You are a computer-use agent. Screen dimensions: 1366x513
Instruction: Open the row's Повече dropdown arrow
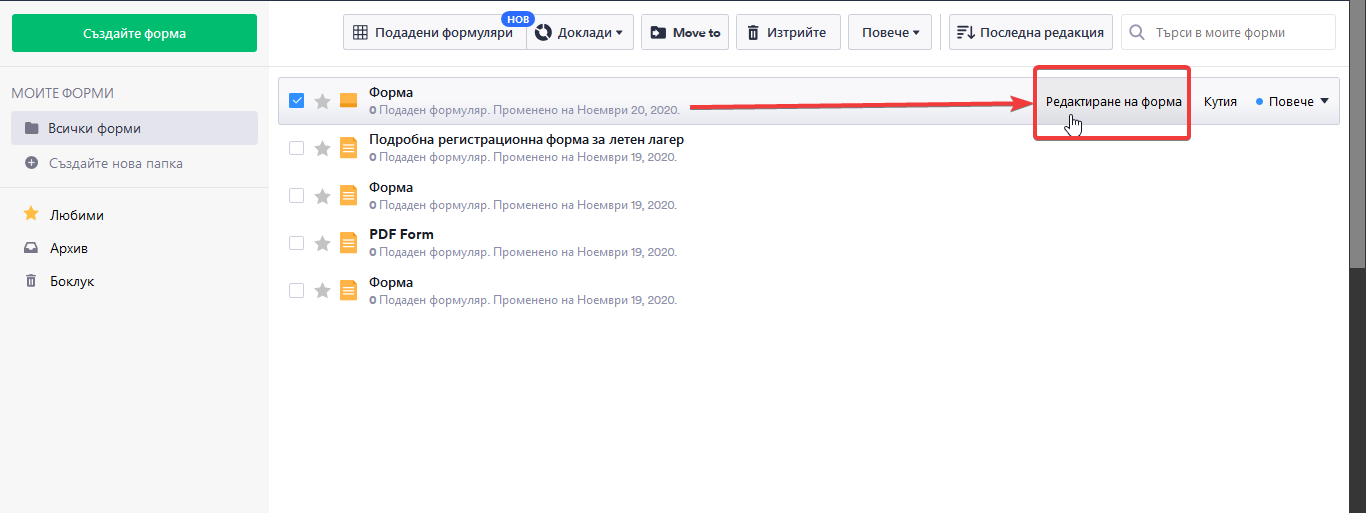coord(1324,101)
